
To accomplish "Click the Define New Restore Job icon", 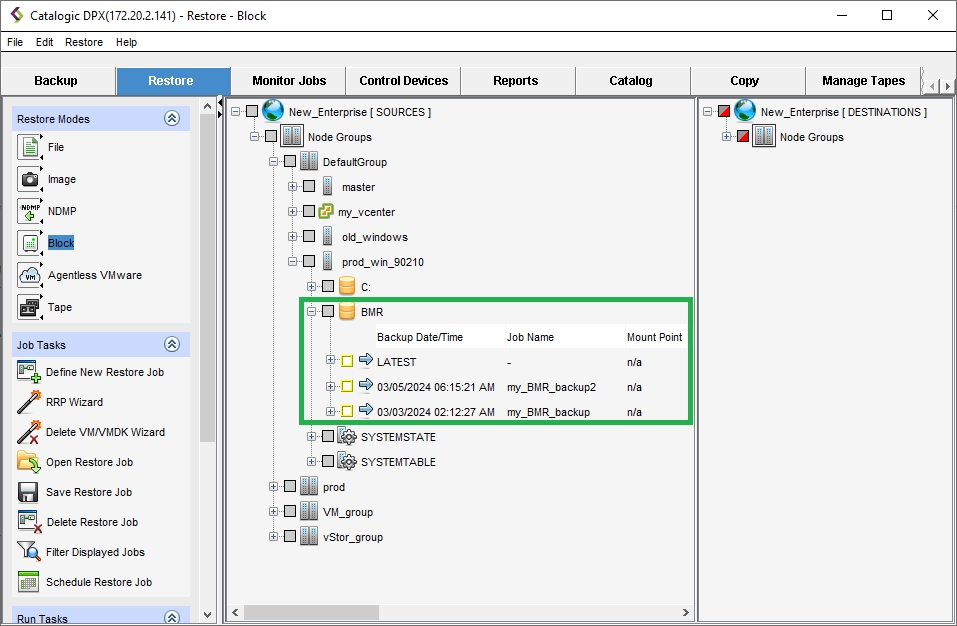I will [28, 372].
